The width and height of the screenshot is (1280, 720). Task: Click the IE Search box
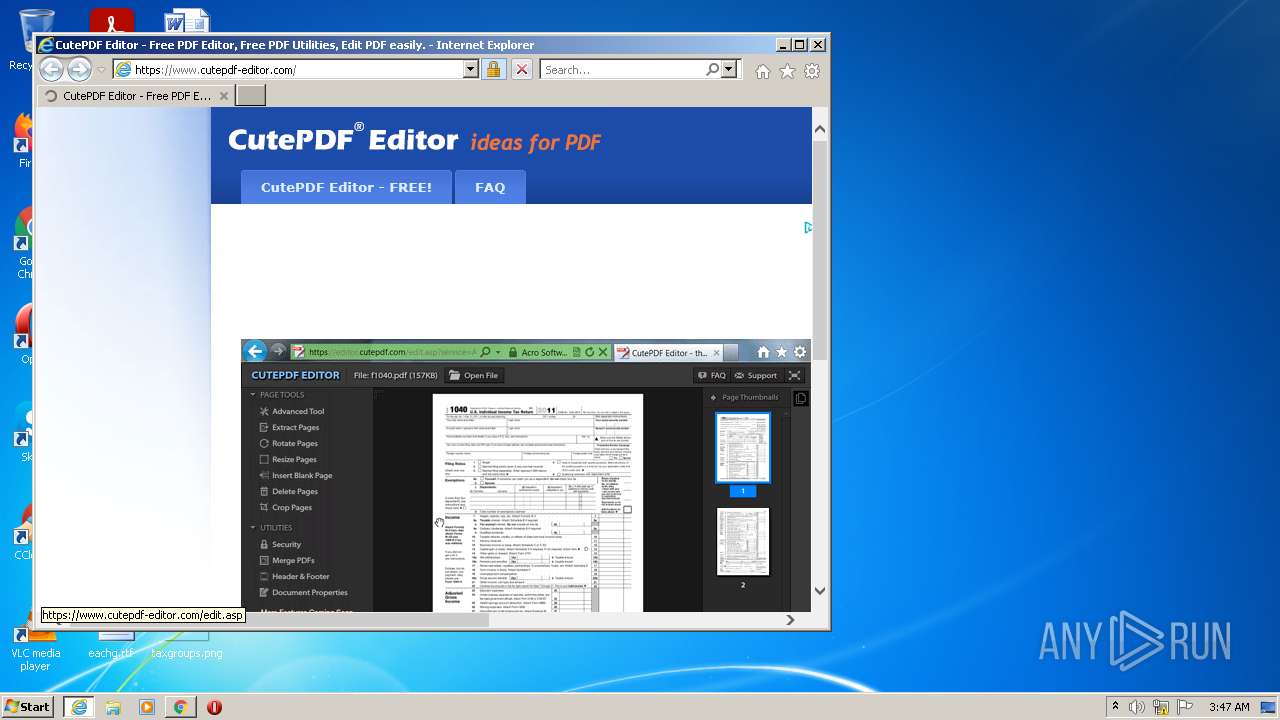click(622, 70)
